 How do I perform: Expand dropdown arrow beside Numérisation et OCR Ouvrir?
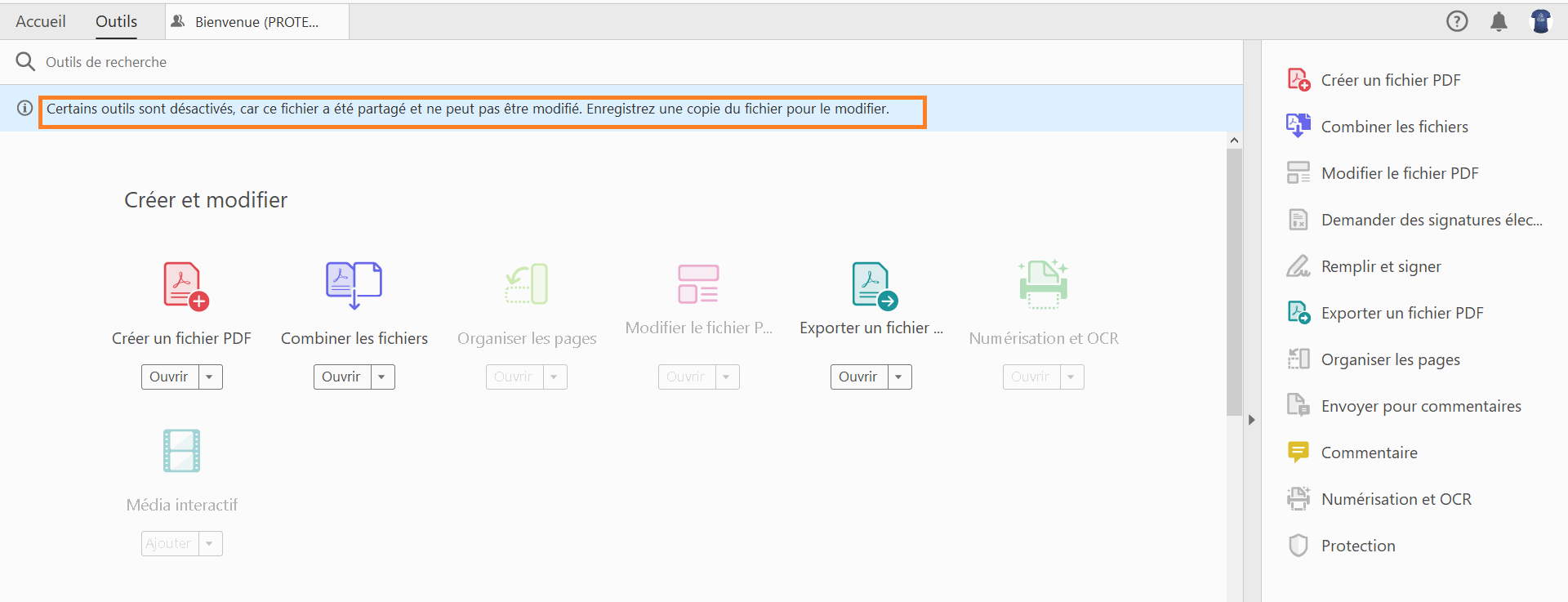click(1071, 377)
